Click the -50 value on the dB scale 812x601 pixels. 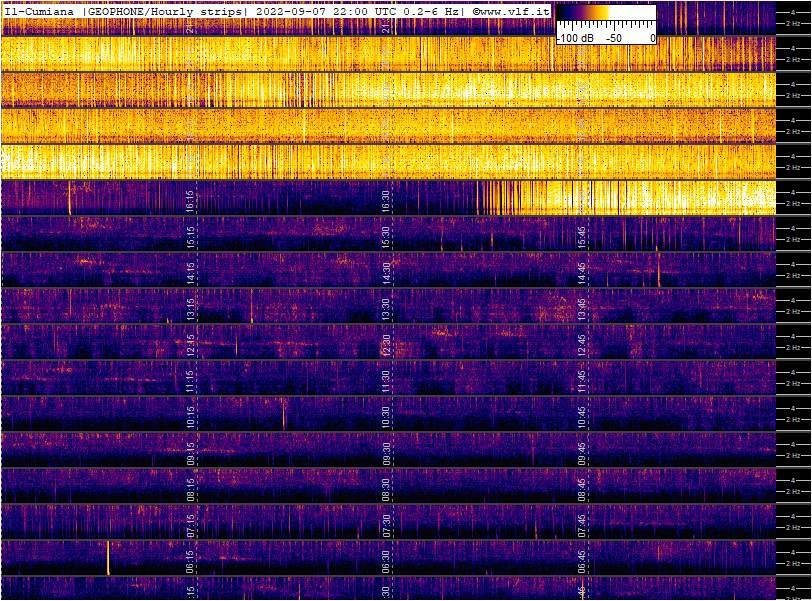click(614, 38)
